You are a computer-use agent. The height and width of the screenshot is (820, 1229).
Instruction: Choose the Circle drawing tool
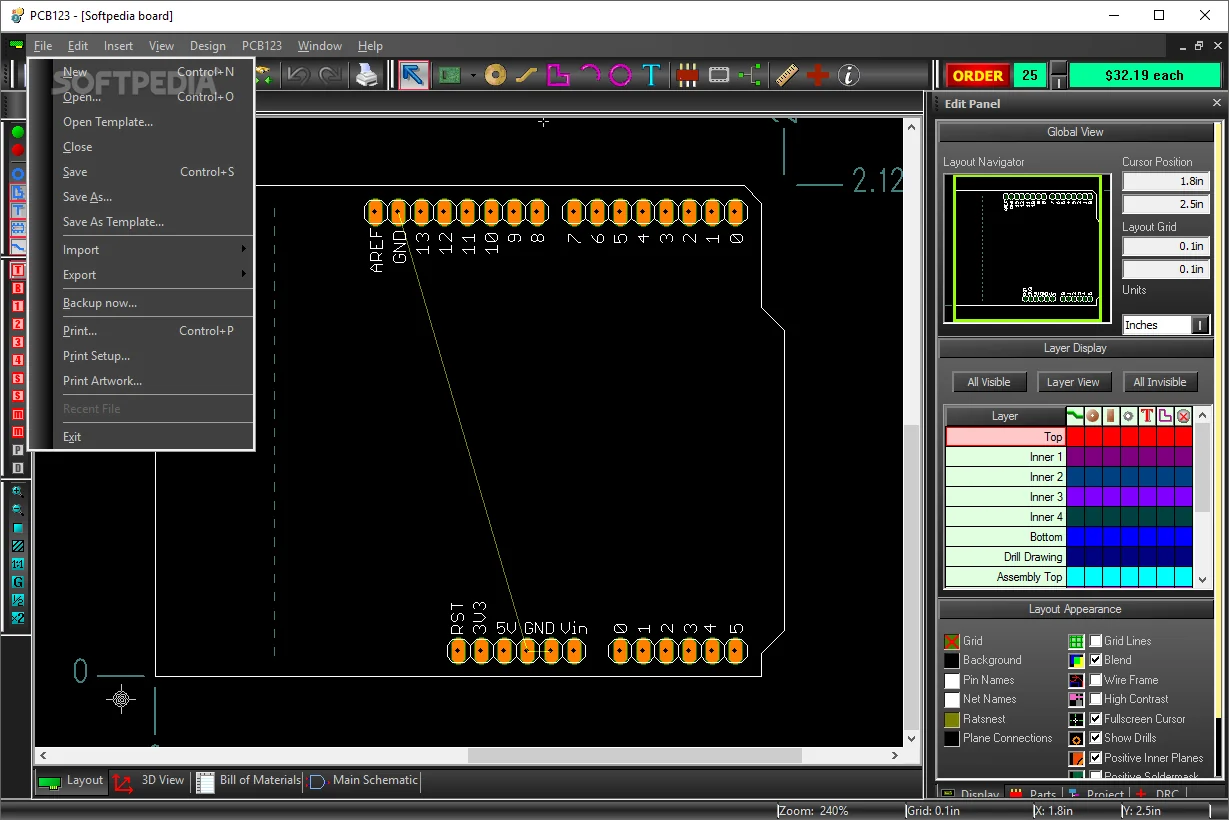click(620, 75)
